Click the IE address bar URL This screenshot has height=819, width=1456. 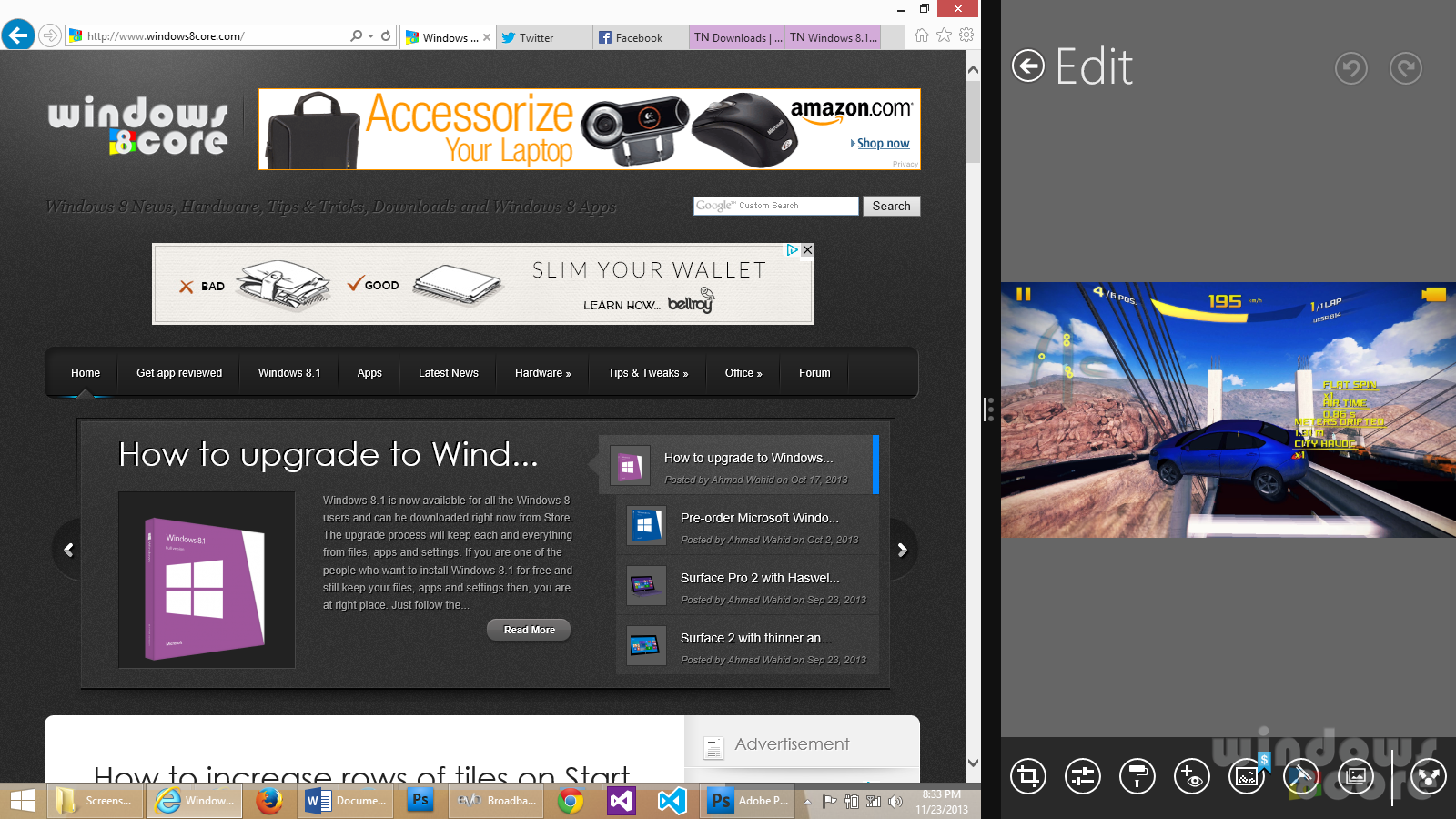point(166,36)
